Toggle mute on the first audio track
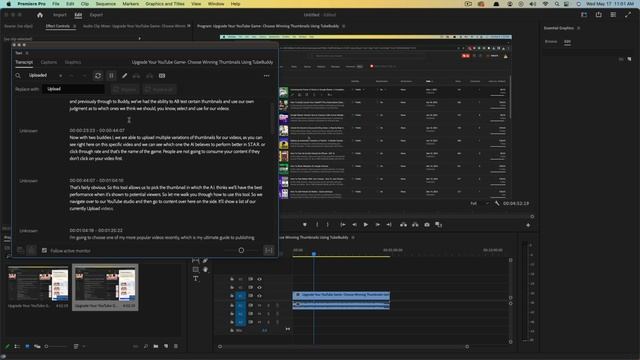 pyautogui.click(x=259, y=305)
